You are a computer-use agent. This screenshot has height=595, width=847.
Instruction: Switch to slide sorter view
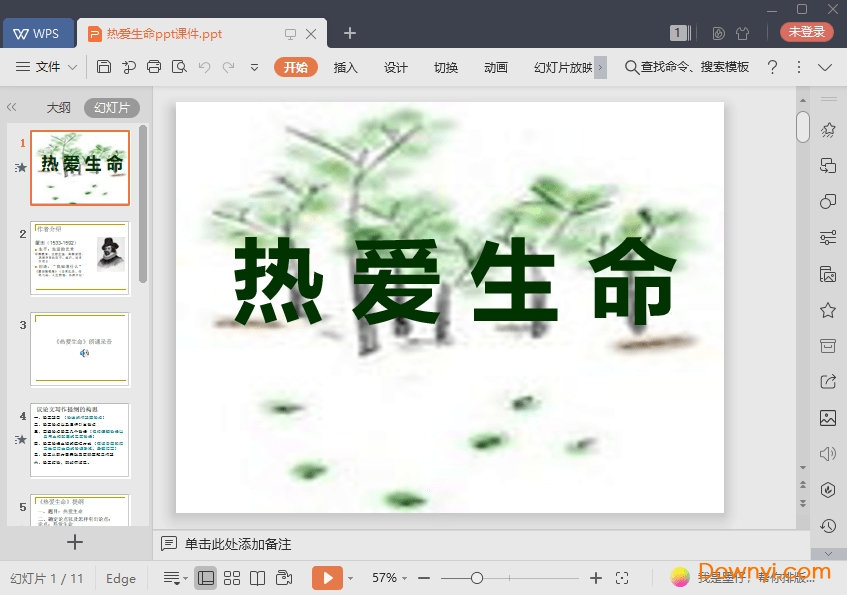click(233, 578)
